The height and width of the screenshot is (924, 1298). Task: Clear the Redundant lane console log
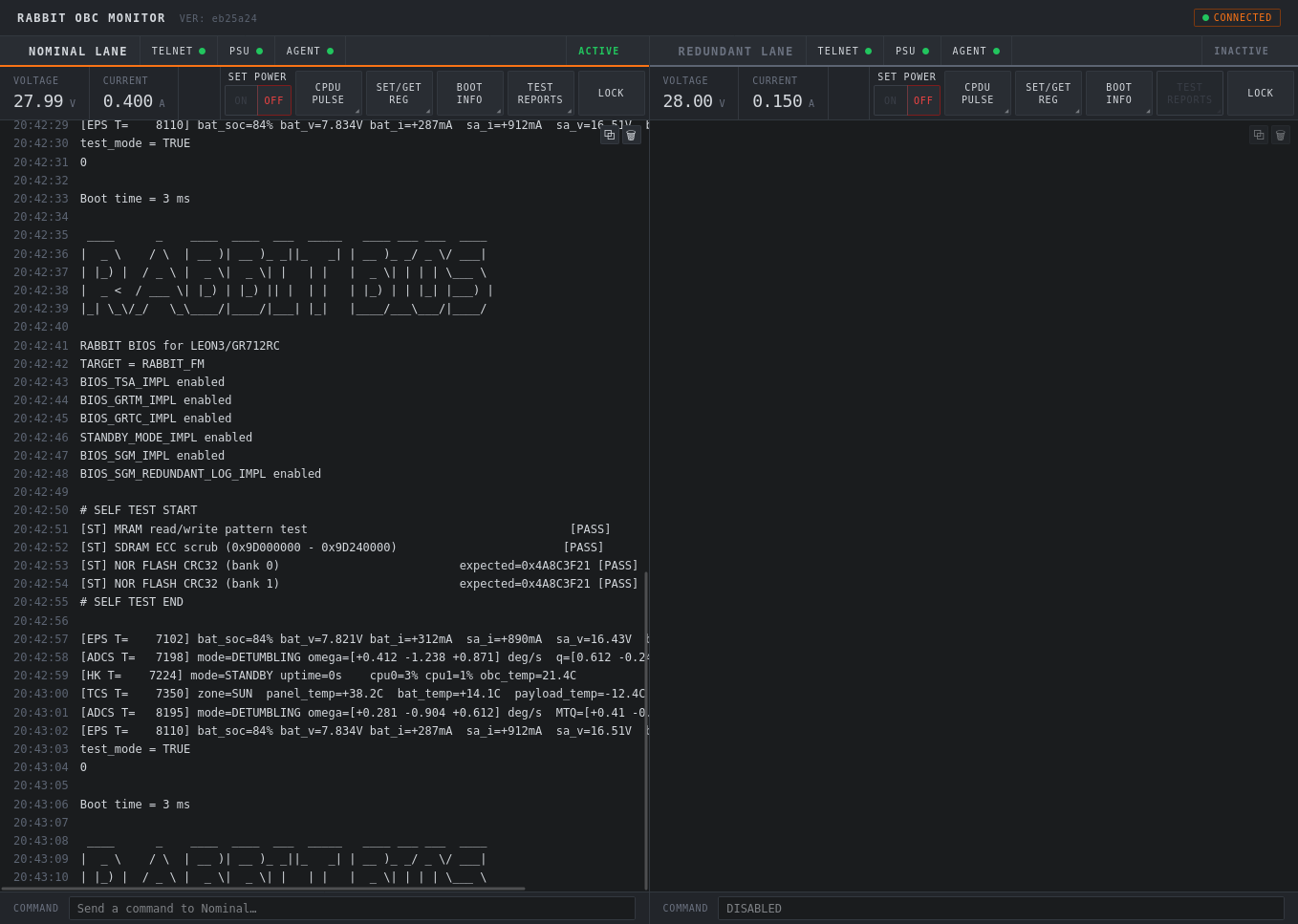pyautogui.click(x=1281, y=136)
